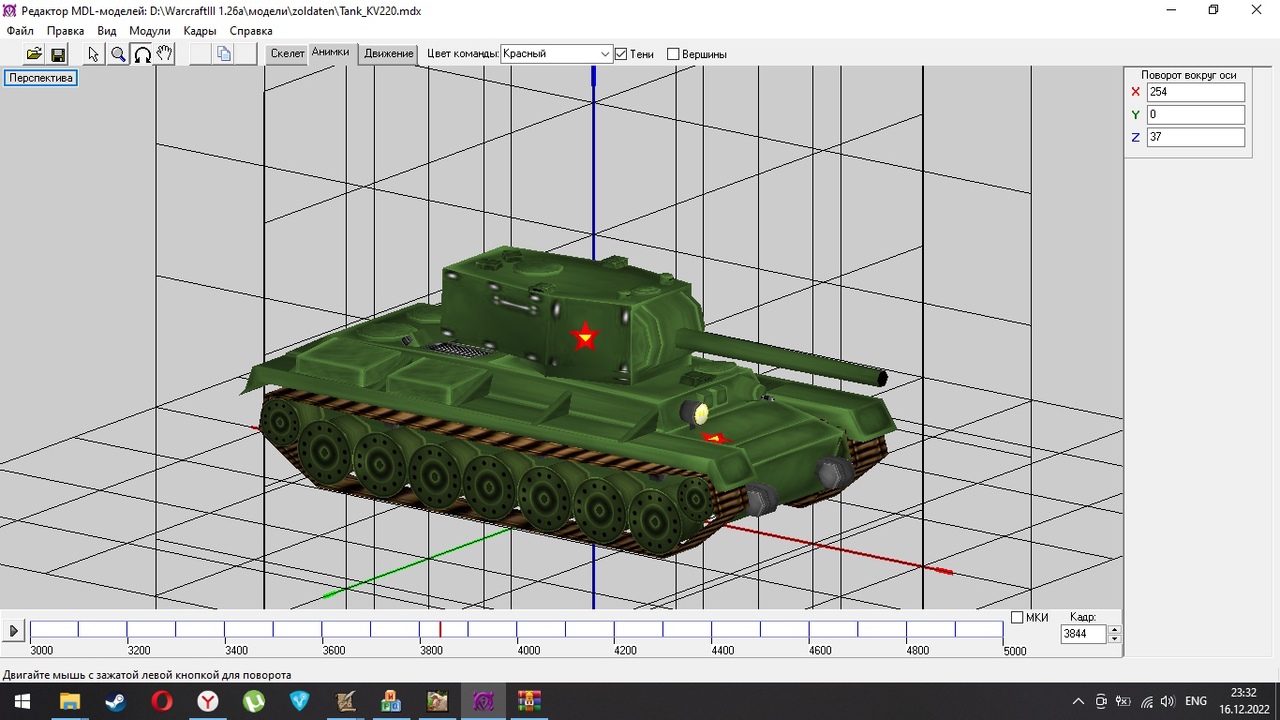The height and width of the screenshot is (720, 1280).
Task: Switch to the Анимки mode
Action: [x=331, y=53]
